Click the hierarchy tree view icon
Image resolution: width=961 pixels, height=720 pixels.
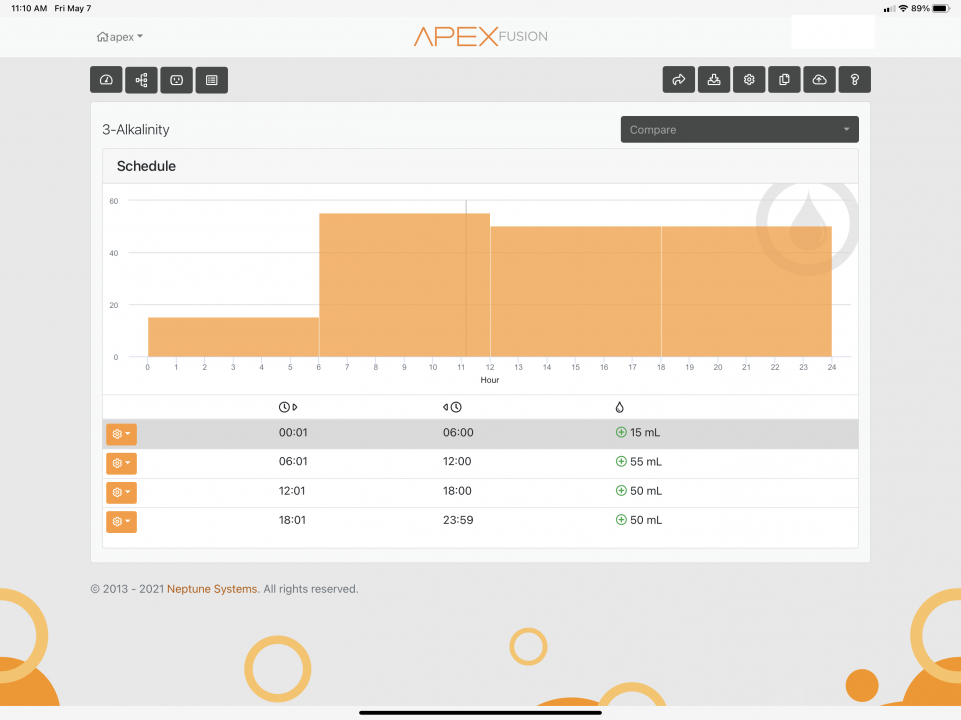141,80
